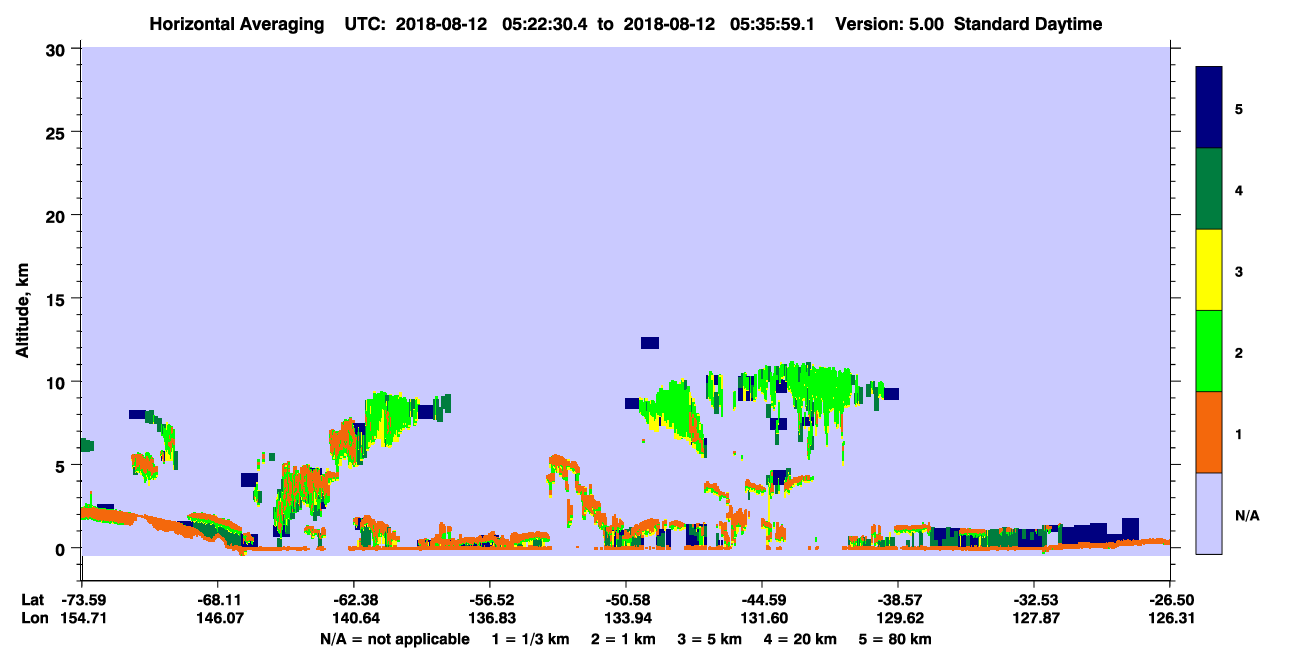Click legend text '1 = 1/3 km'
The width and height of the screenshot is (1300, 667).
530,639
